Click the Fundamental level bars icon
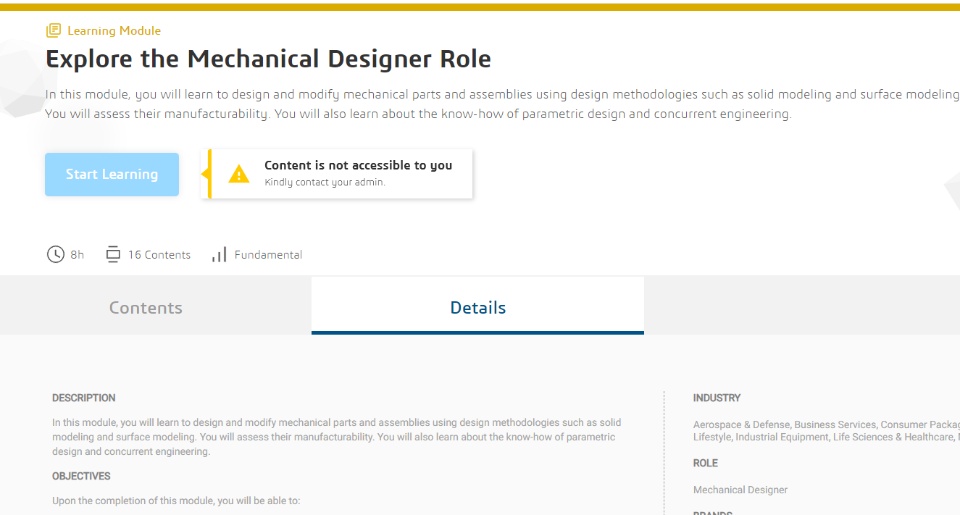960x515 pixels. (219, 255)
